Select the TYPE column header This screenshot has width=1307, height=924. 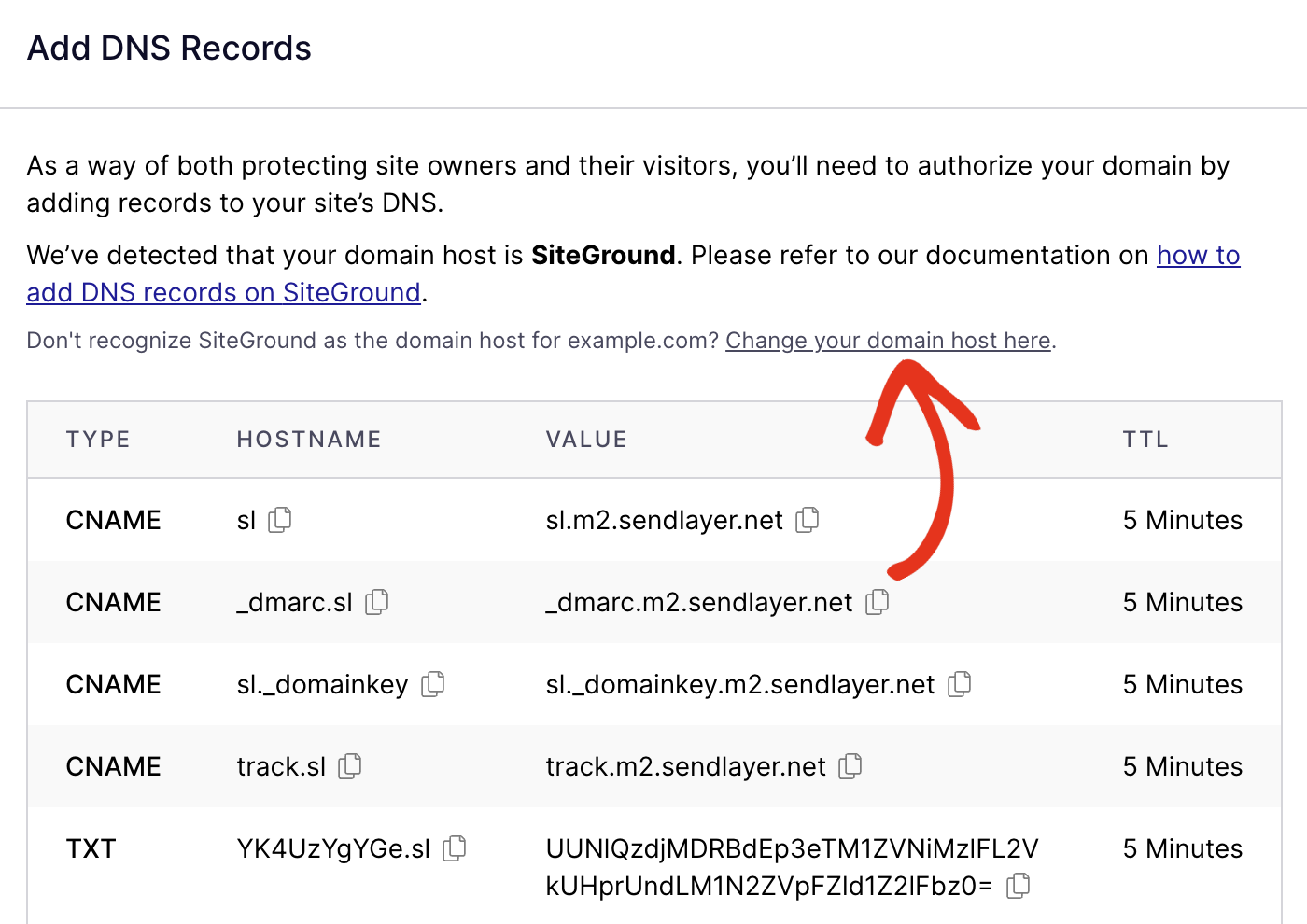(x=97, y=439)
